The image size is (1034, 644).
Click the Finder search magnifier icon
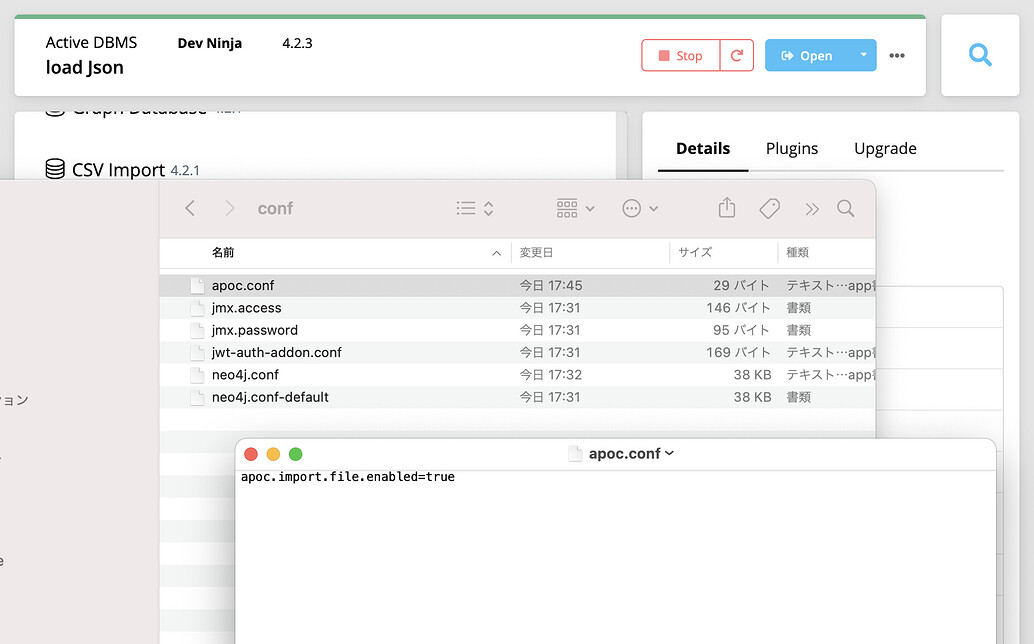point(845,208)
